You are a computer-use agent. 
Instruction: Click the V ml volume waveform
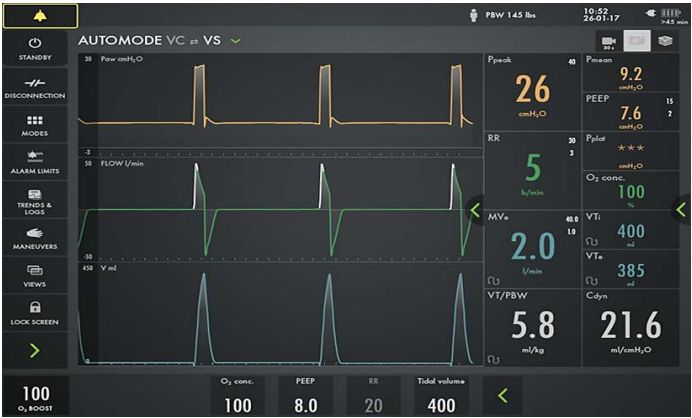pyautogui.click(x=280, y=314)
